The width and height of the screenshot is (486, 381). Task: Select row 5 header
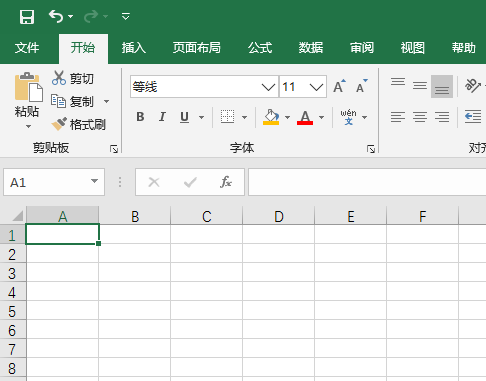13,311
